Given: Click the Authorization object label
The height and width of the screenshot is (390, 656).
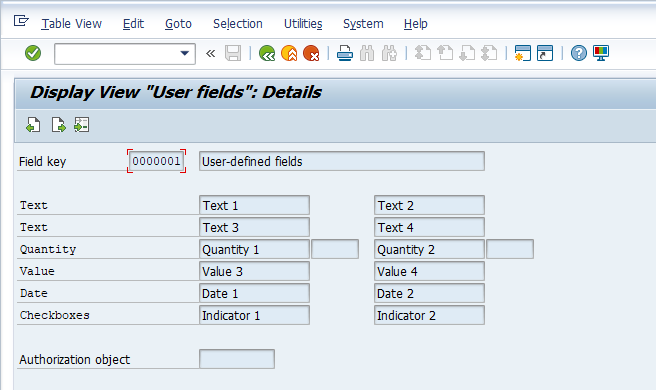Looking at the screenshot, I should (x=74, y=359).
